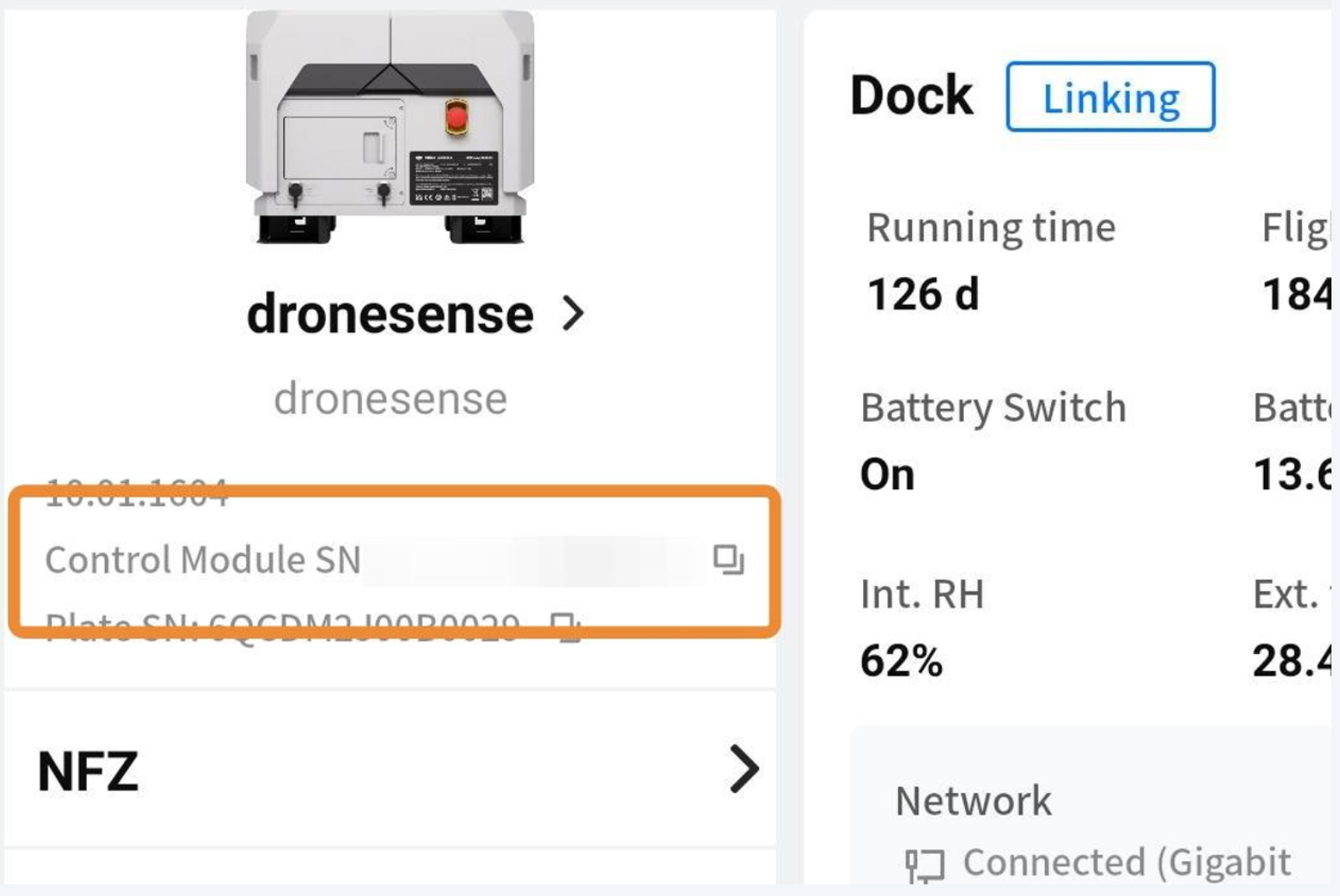Select the Int. RH 62% reading
The height and width of the screenshot is (896, 1340).
901,661
